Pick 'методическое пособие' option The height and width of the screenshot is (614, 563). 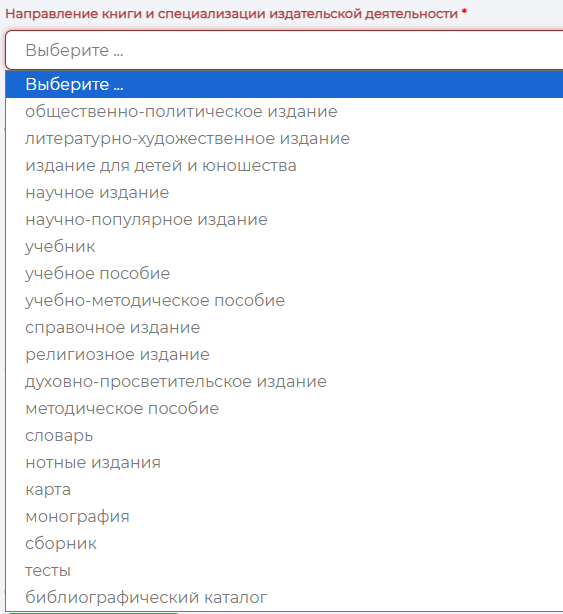[x=284, y=409]
